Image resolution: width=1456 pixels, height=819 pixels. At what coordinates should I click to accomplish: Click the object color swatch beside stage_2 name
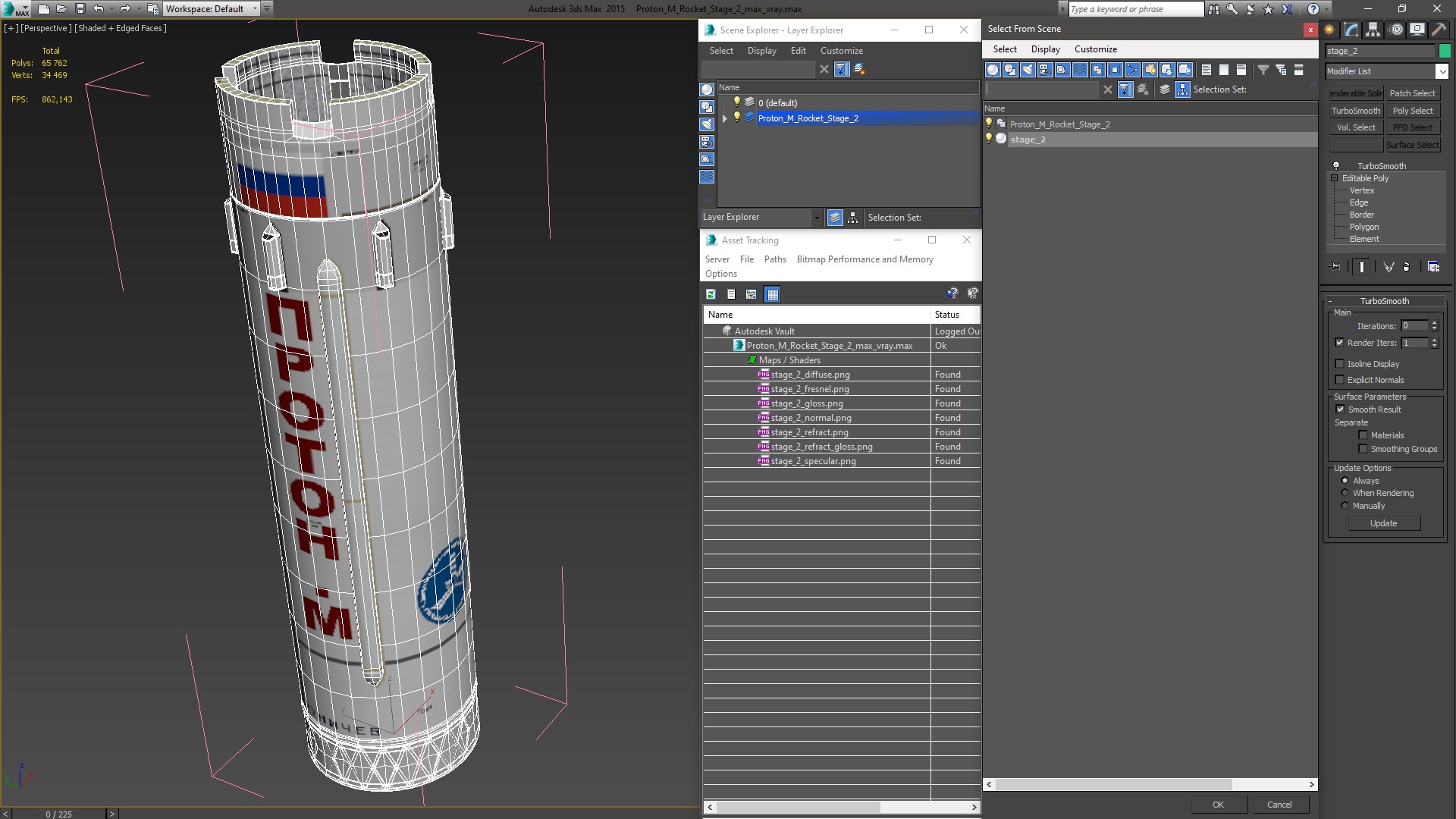(x=1445, y=51)
